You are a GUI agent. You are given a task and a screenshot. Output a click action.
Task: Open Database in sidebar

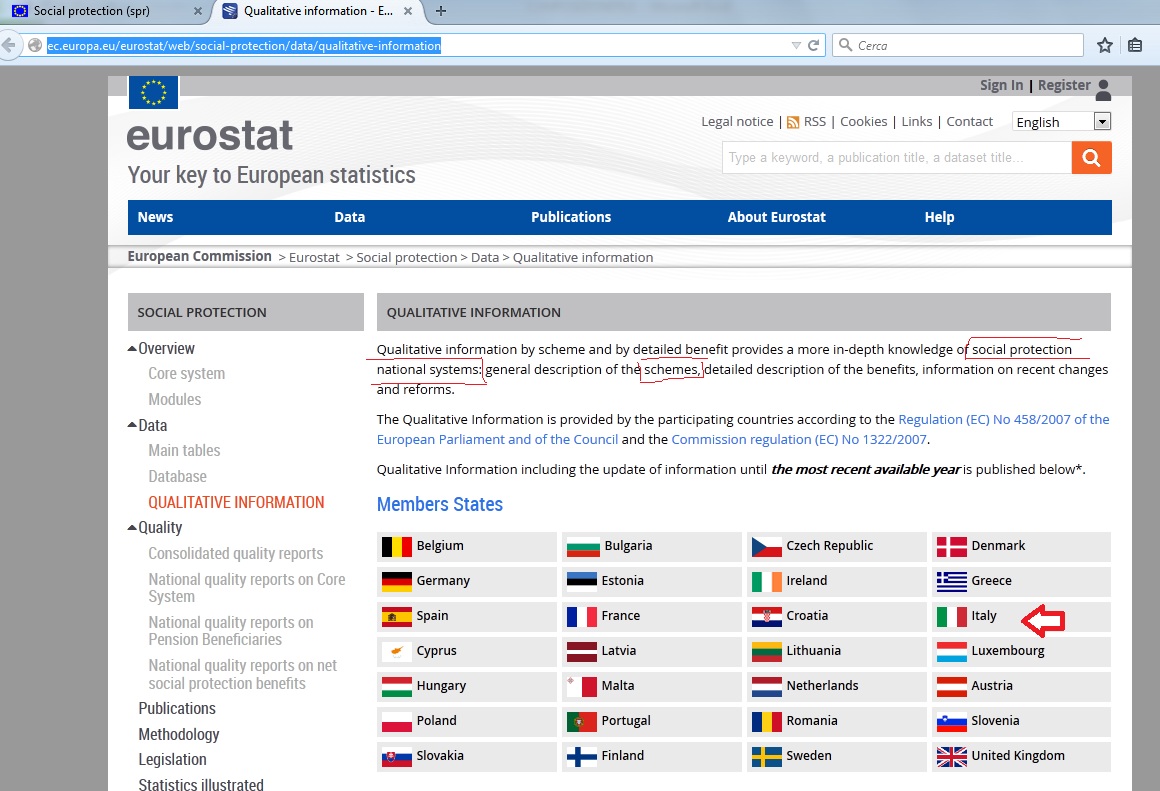(x=178, y=477)
